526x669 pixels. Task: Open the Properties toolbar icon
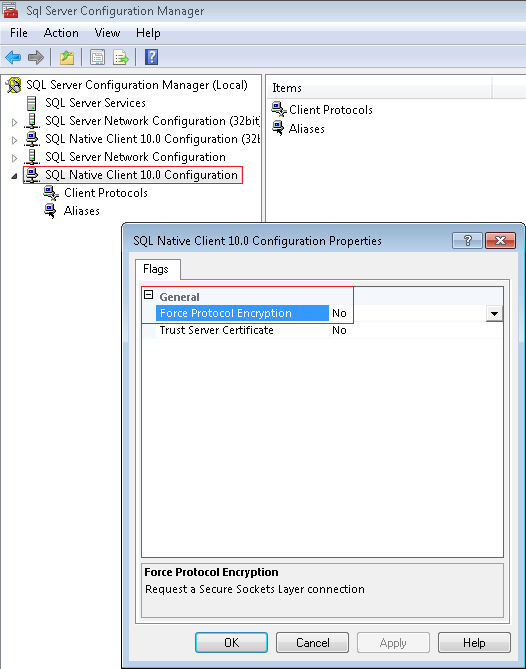point(97,57)
